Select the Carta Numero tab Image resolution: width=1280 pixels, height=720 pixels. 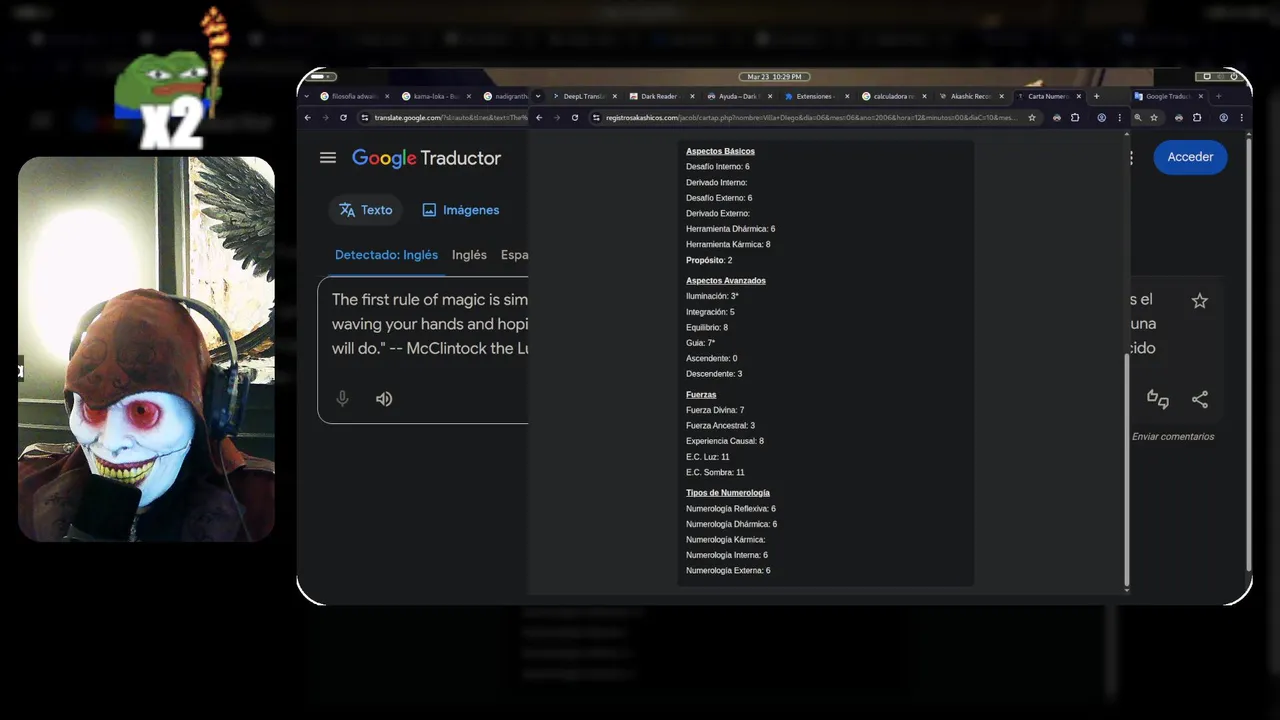pos(1048,96)
